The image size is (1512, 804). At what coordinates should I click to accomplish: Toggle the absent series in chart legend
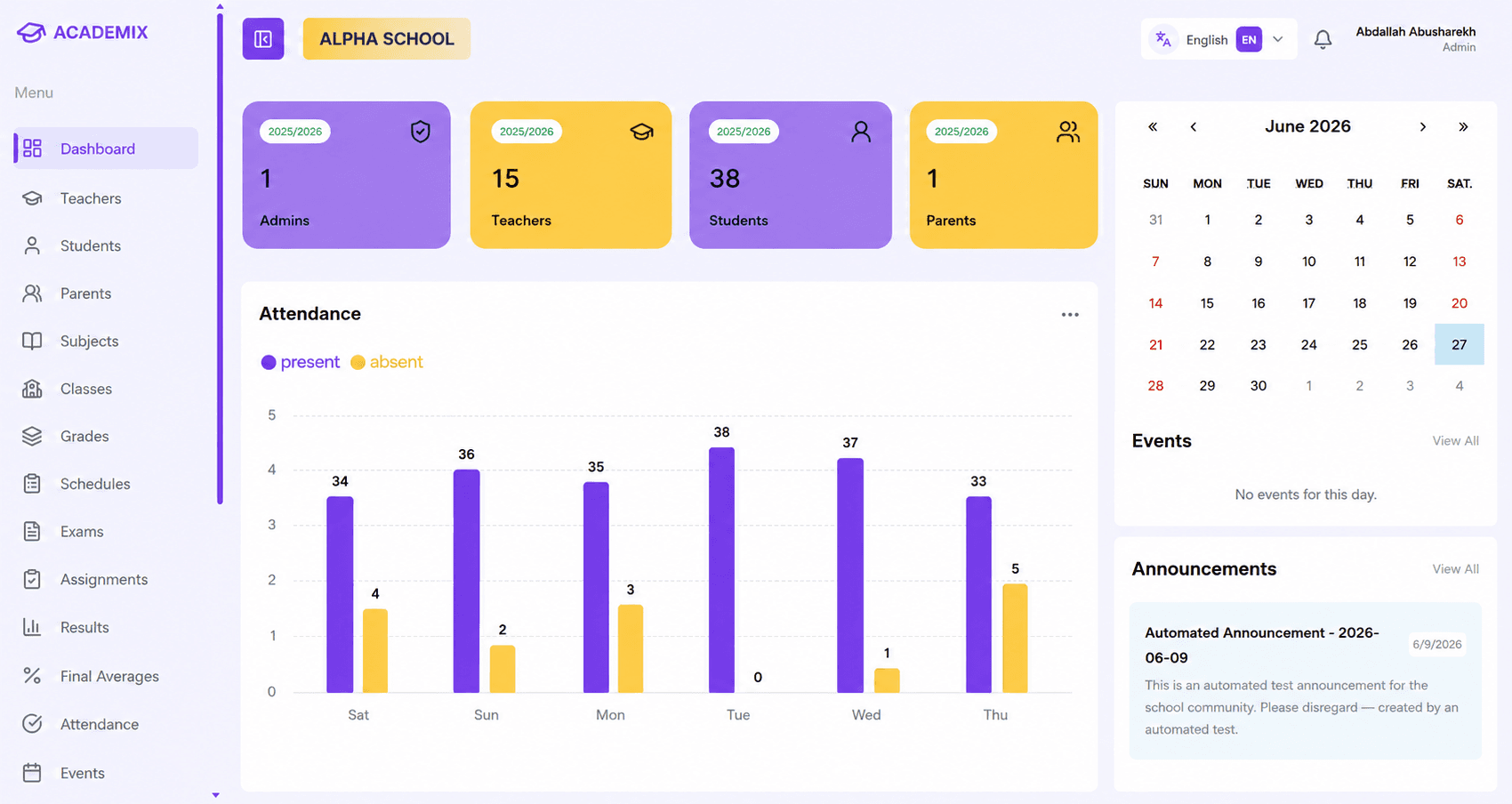click(387, 362)
